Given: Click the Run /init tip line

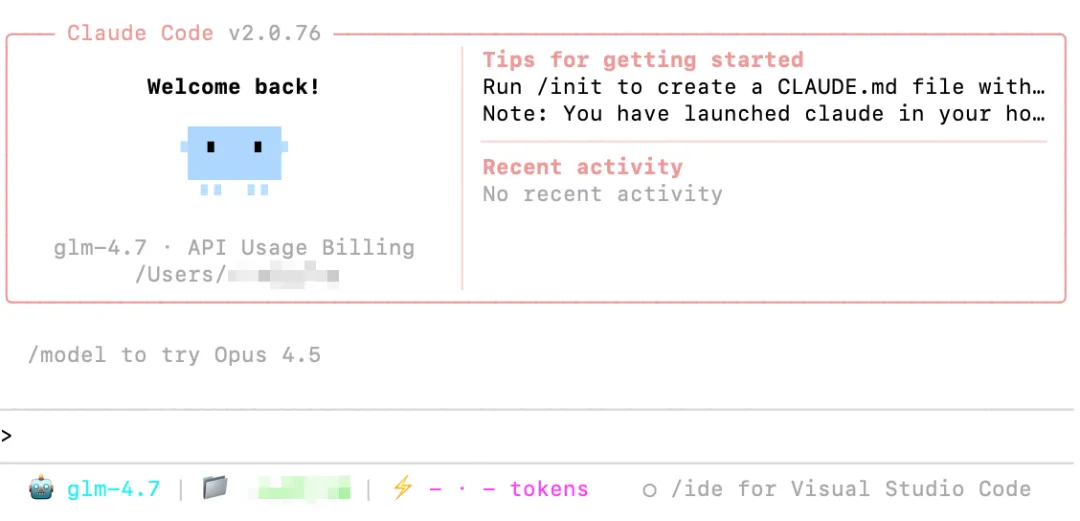Looking at the screenshot, I should point(763,87).
